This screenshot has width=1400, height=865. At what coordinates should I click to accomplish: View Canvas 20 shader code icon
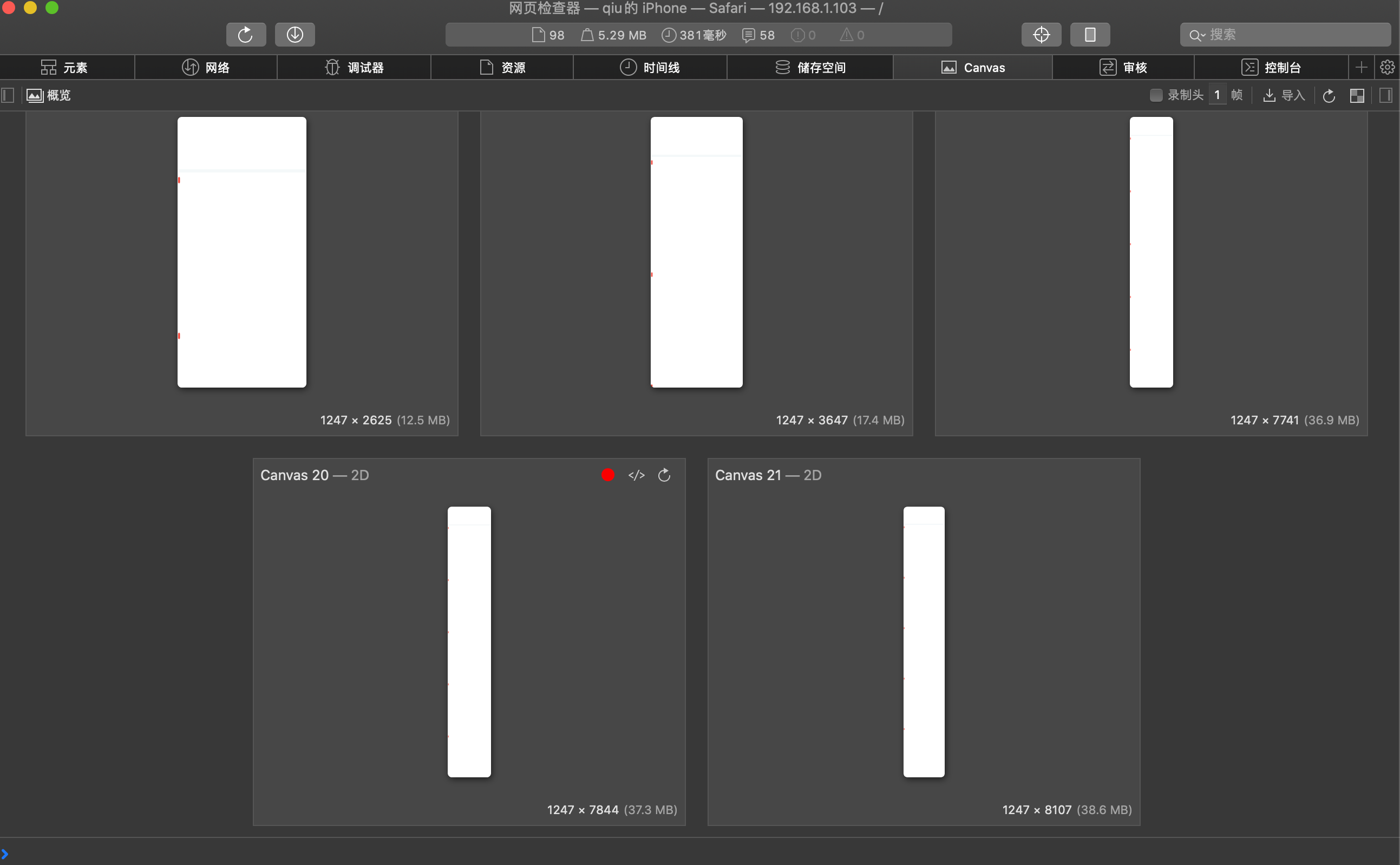click(x=636, y=475)
